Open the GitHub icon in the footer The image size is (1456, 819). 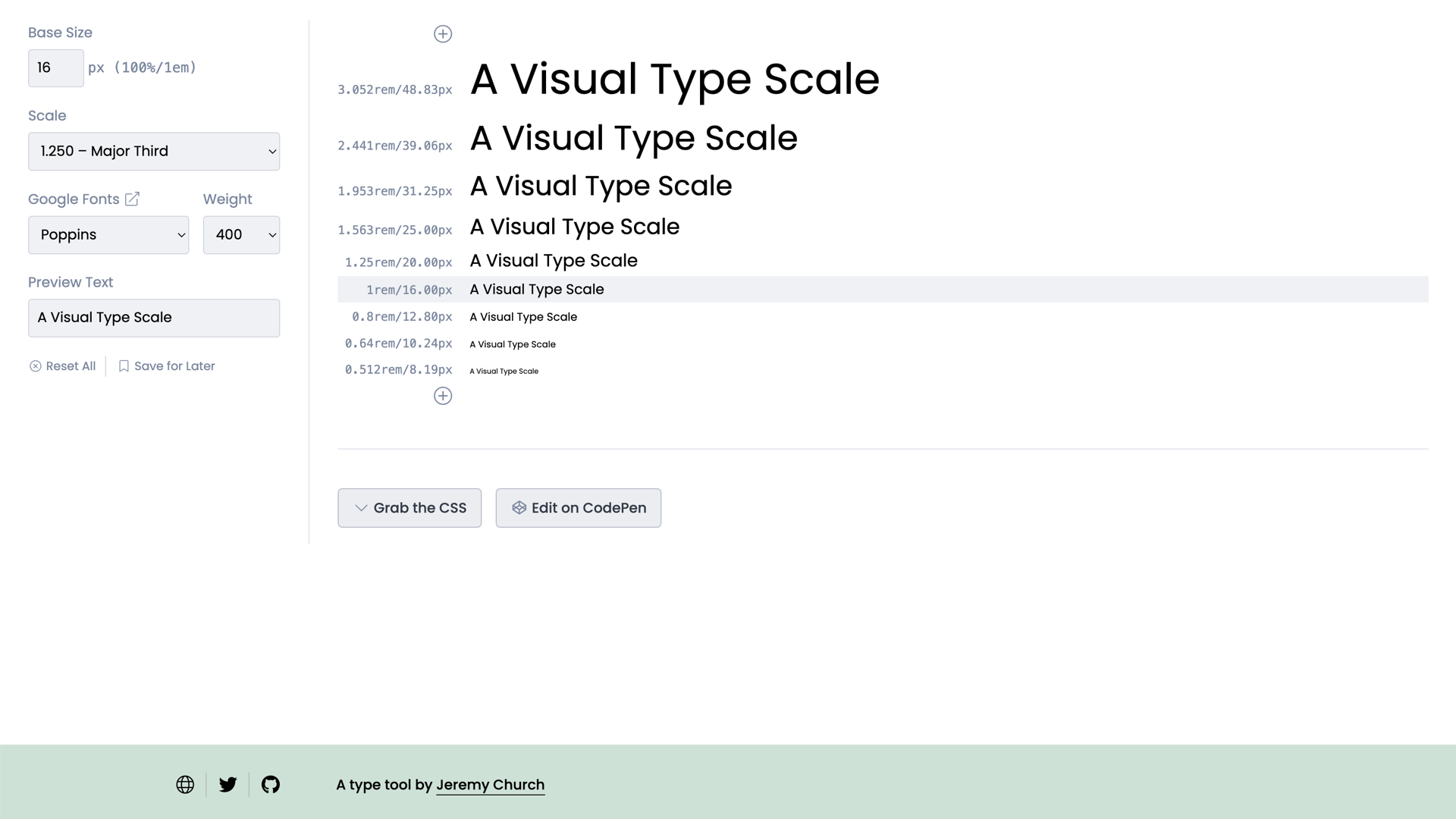[x=270, y=784]
